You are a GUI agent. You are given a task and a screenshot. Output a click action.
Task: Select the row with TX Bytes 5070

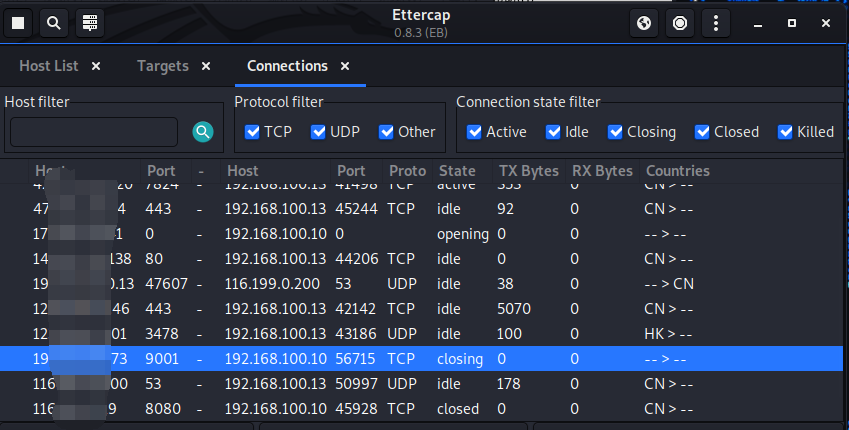point(422,309)
